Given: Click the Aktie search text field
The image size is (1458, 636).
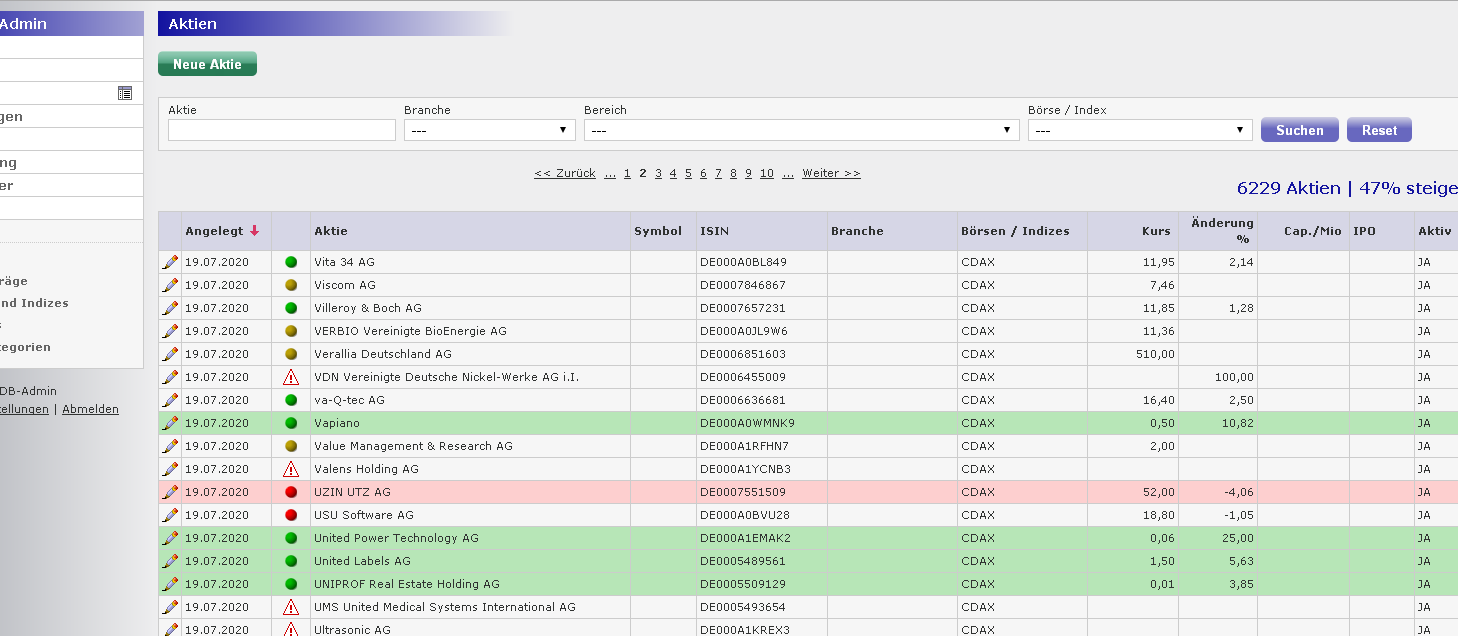Looking at the screenshot, I should [282, 130].
